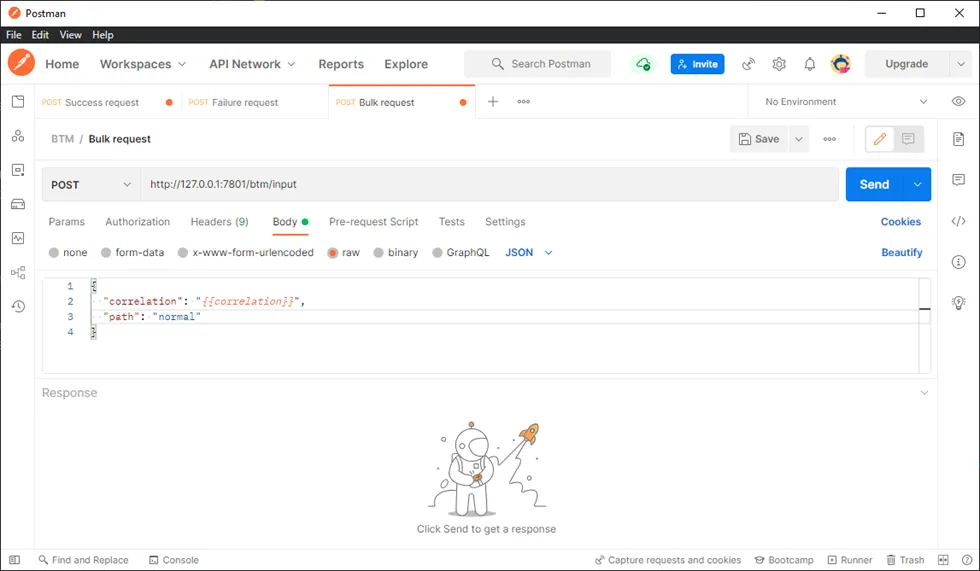
Task: Open the JSON format dropdown
Action: tap(529, 252)
